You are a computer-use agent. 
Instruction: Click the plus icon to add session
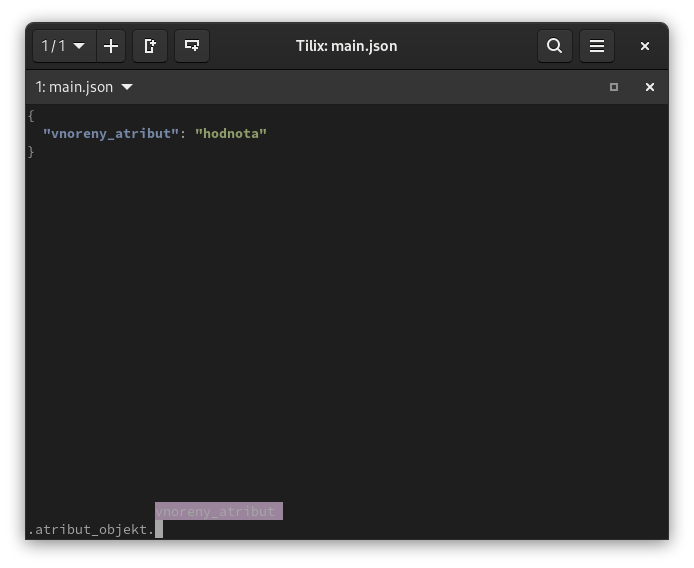[111, 46]
